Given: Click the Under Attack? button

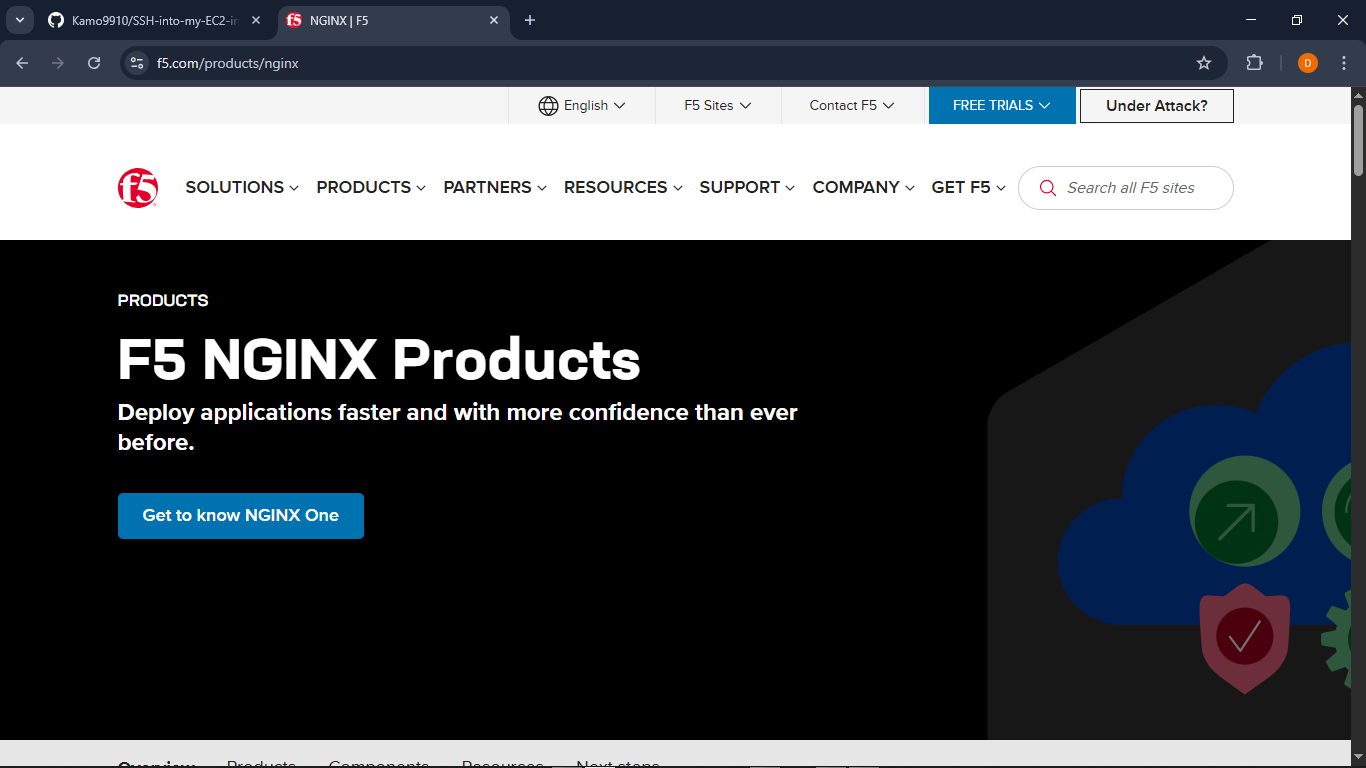Looking at the screenshot, I should (x=1156, y=105).
